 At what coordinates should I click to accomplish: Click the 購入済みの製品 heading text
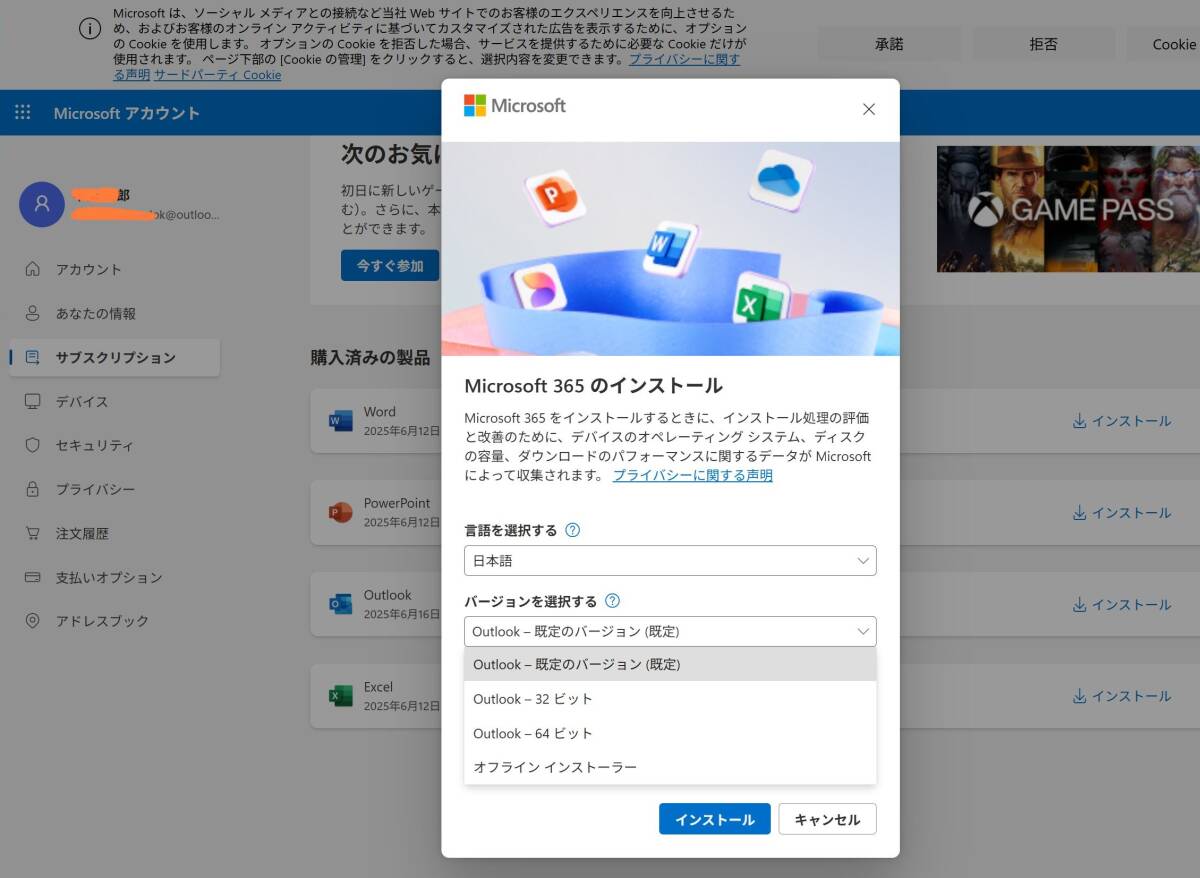coord(370,357)
